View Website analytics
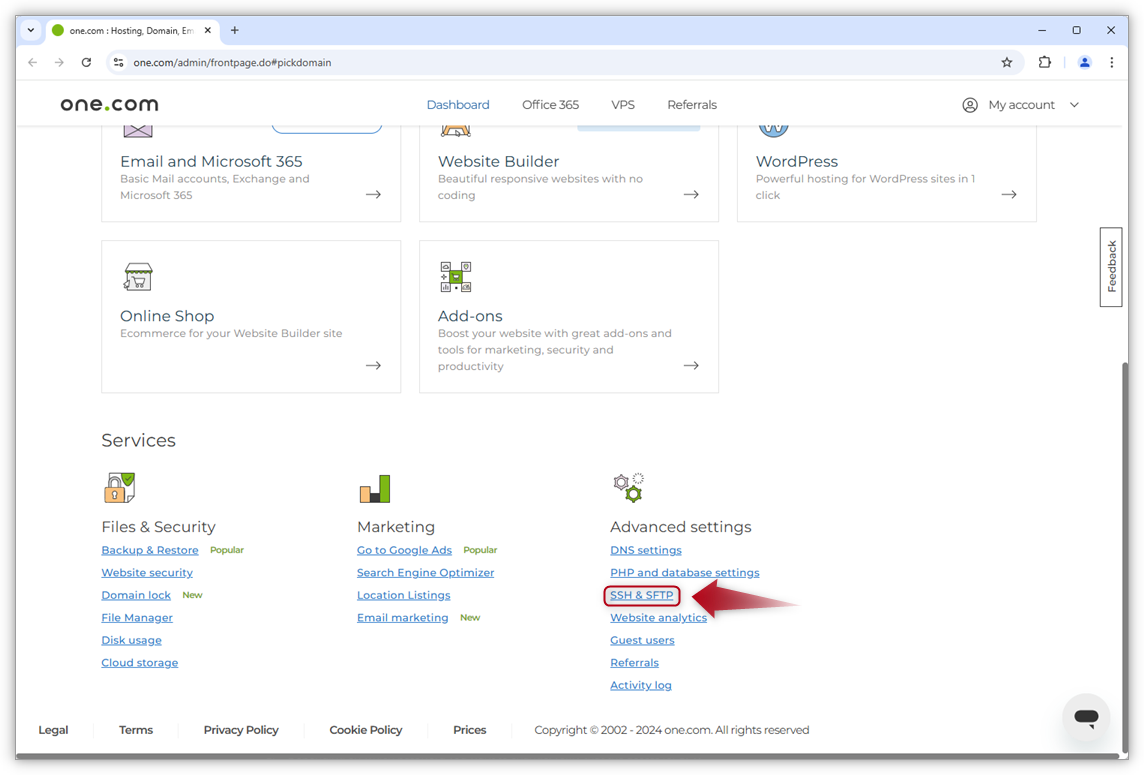This screenshot has height=775, width=1144. (658, 617)
